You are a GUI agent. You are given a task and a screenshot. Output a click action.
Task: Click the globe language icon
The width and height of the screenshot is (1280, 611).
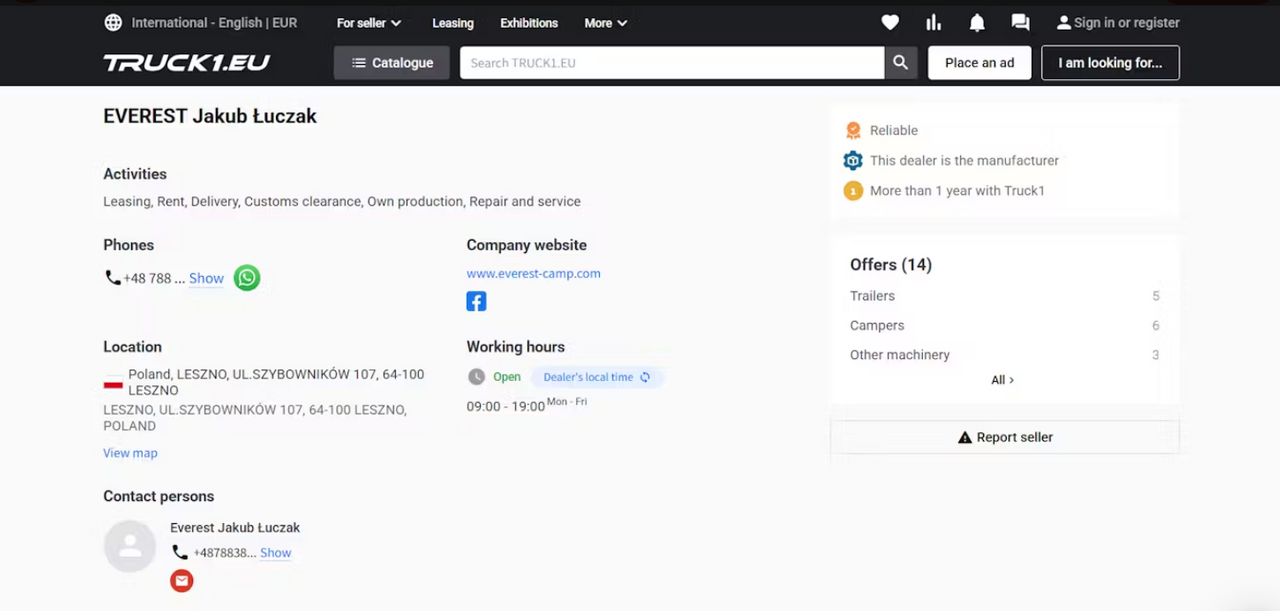click(x=114, y=22)
